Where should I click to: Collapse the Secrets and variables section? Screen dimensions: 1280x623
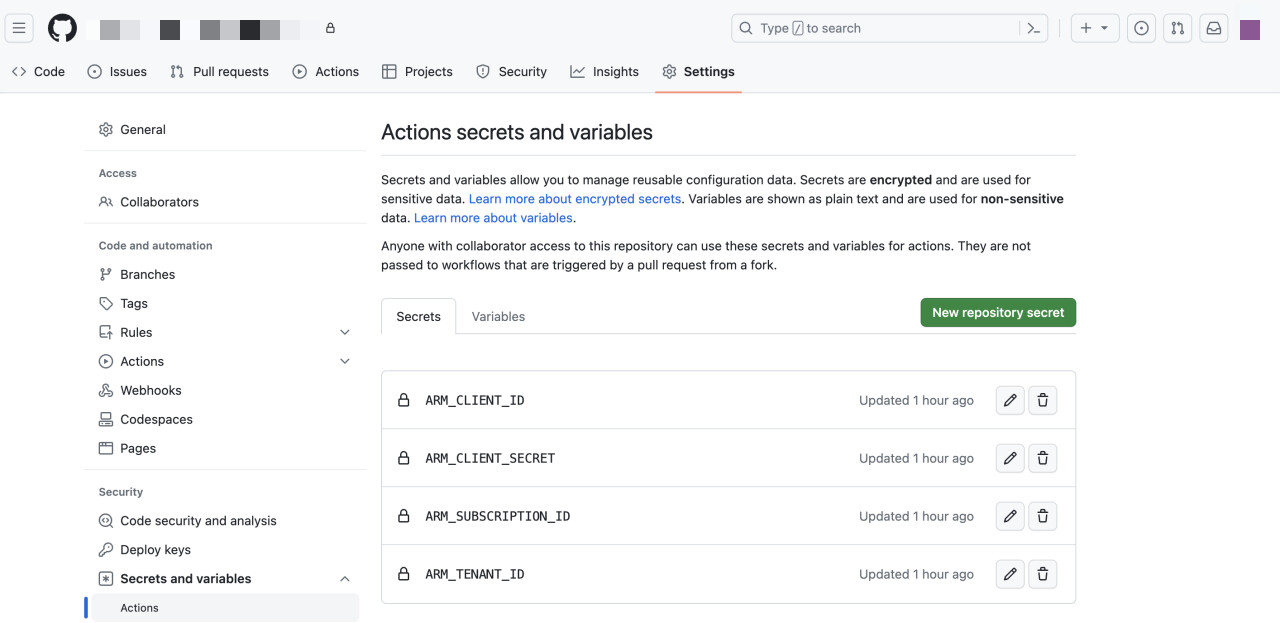pos(344,578)
